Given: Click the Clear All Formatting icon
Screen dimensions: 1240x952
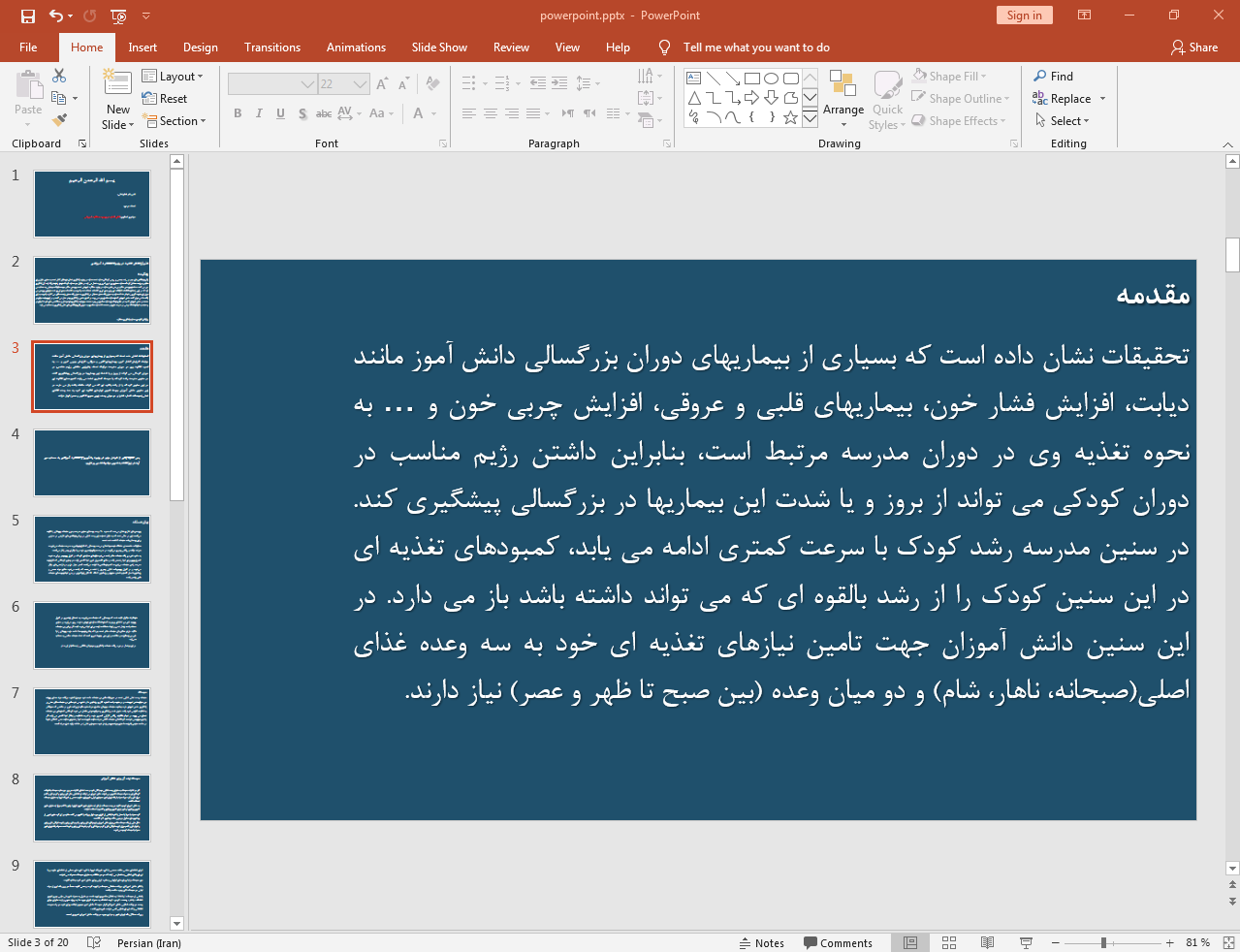Looking at the screenshot, I should (433, 84).
